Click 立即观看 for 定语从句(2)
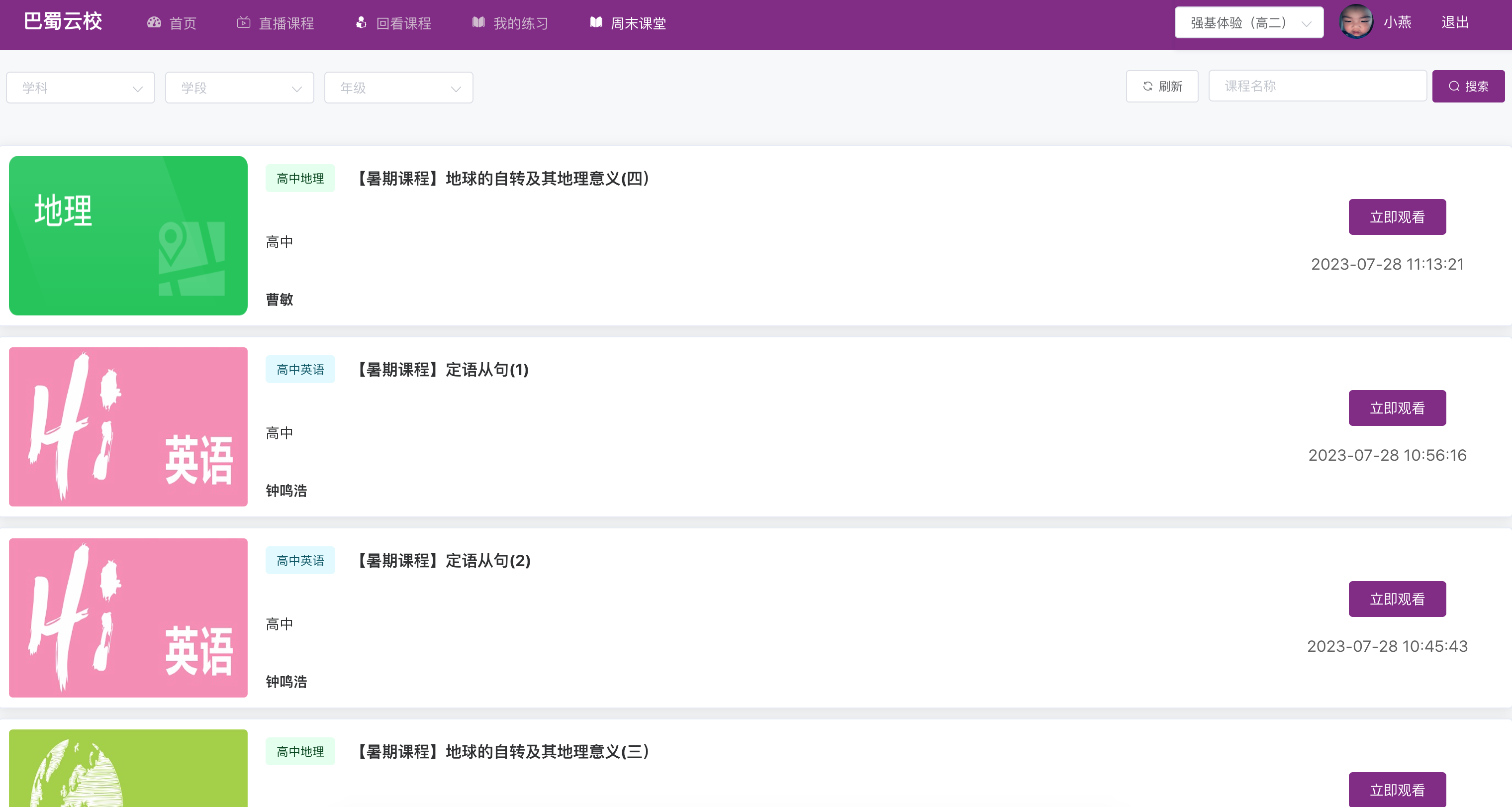 coord(1397,599)
